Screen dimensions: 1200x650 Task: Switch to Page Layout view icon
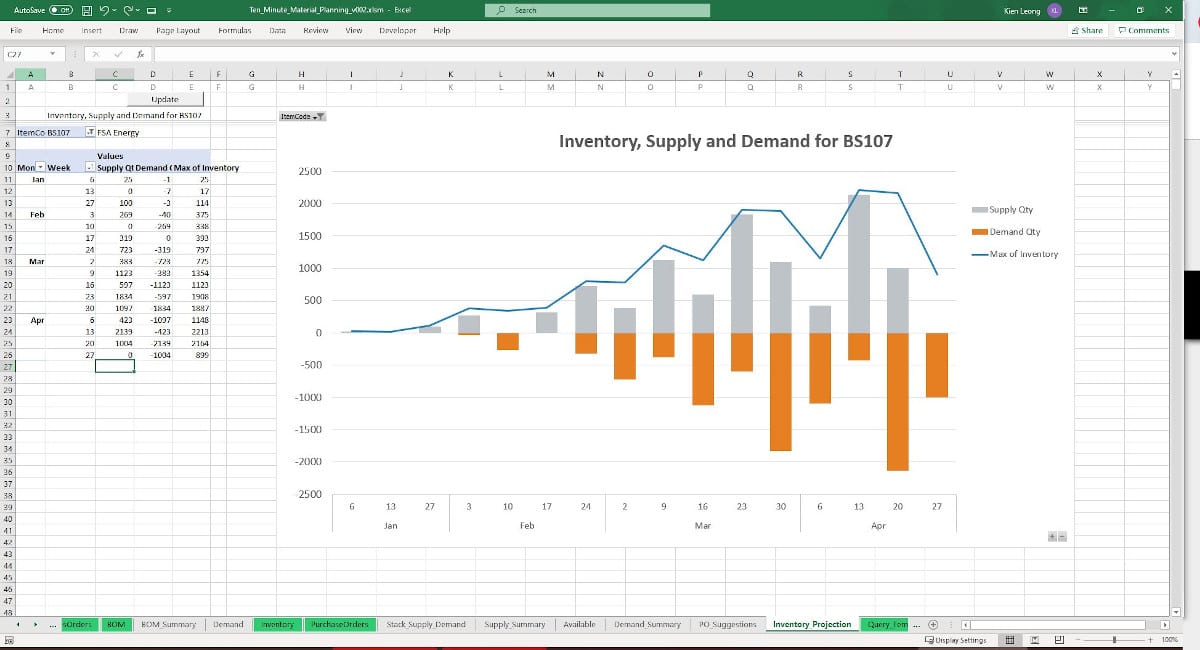coord(1034,639)
